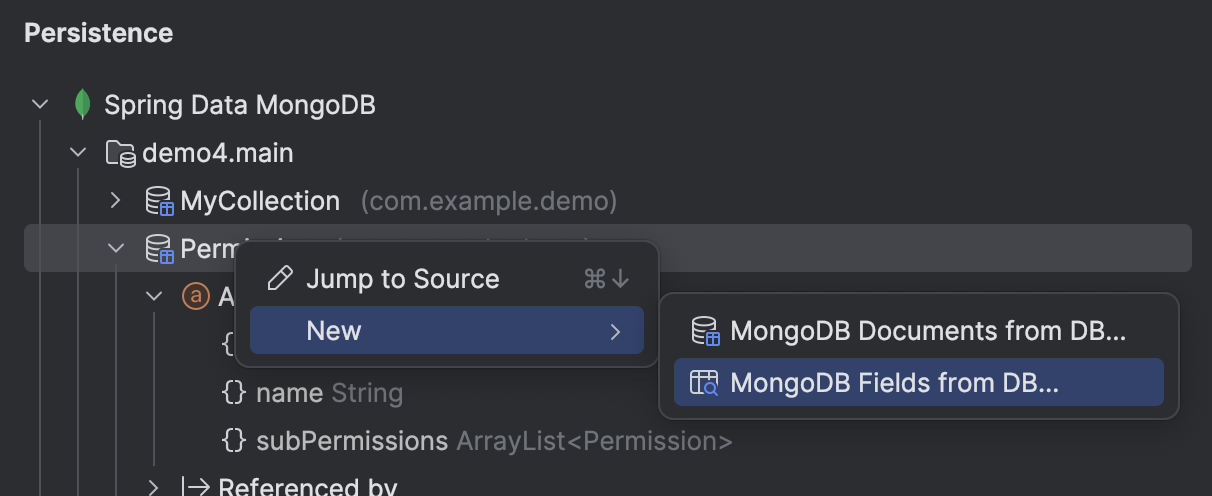Click the pencil icon beside Jump to Source
This screenshot has width=1212, height=496.
click(x=281, y=278)
